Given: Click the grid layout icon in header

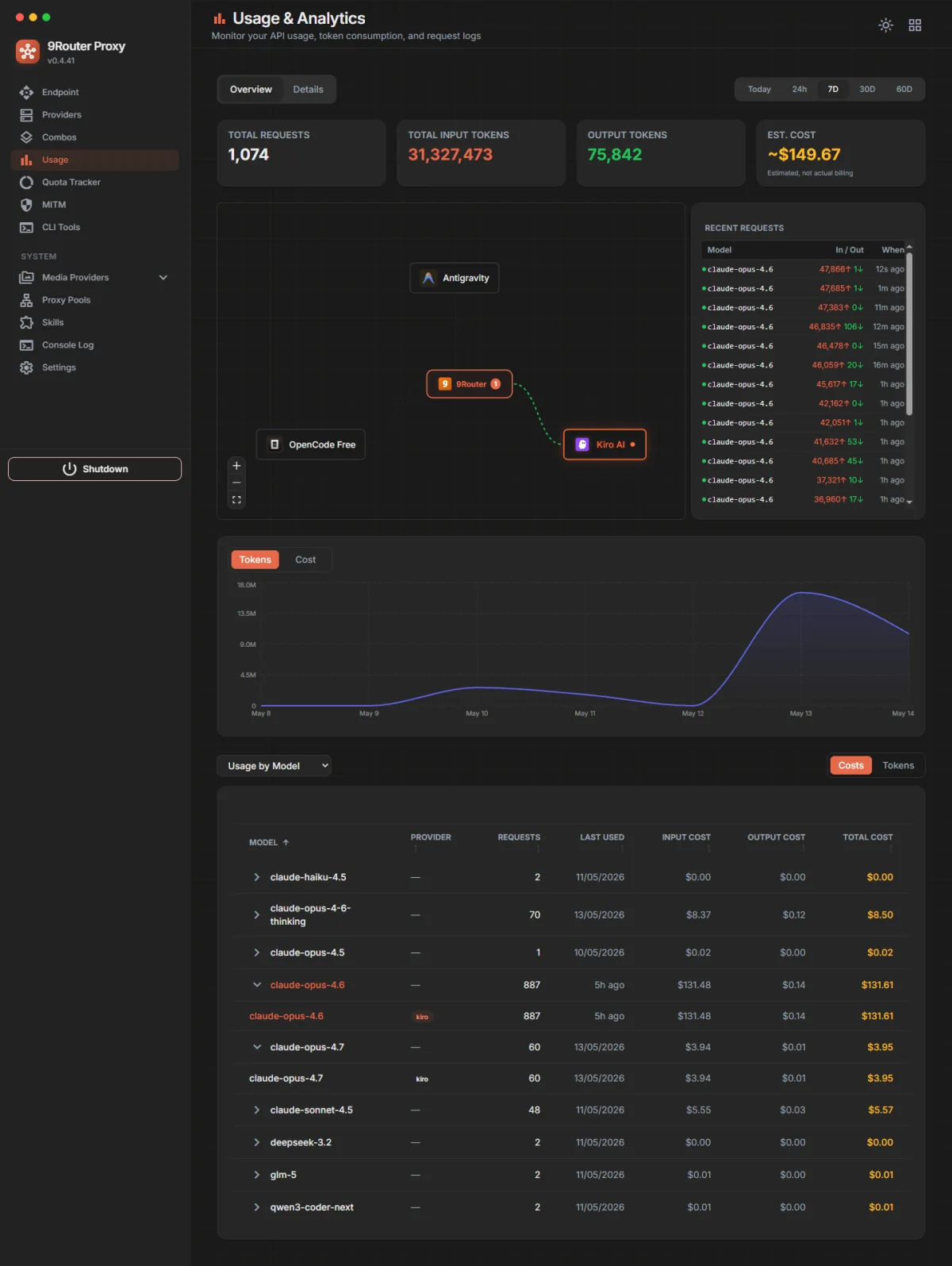Looking at the screenshot, I should 915,25.
